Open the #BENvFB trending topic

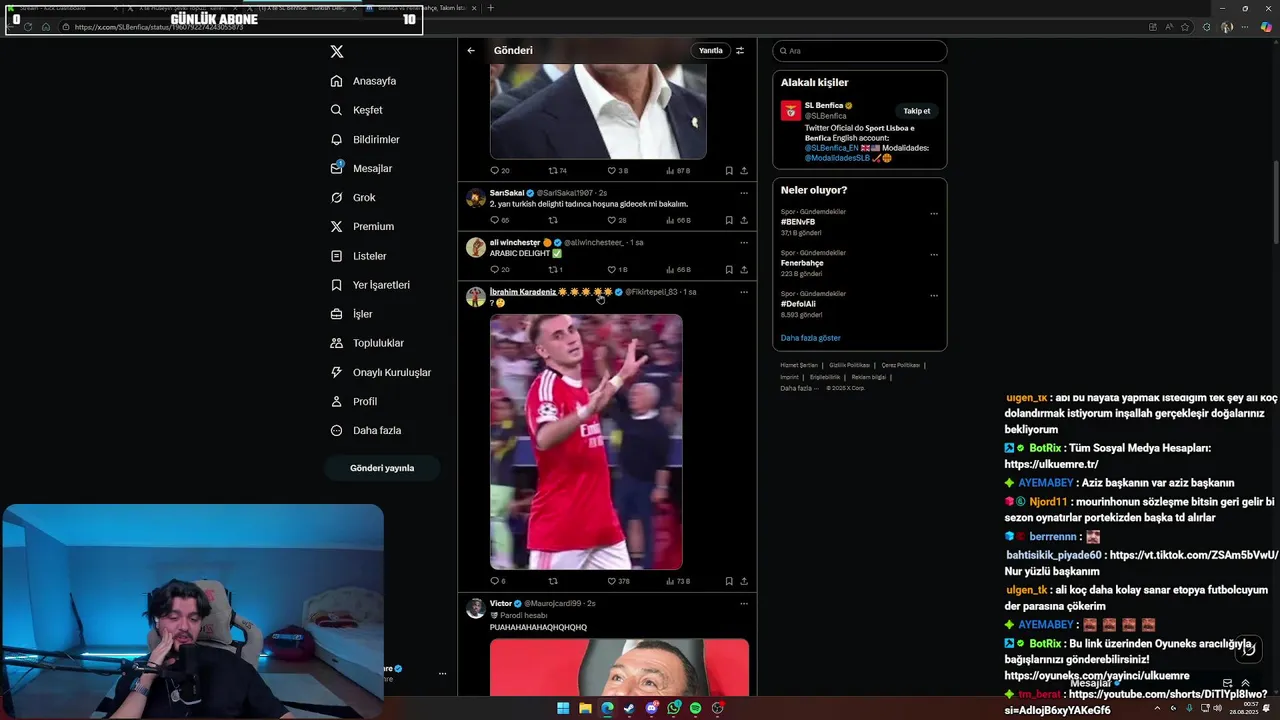(798, 221)
